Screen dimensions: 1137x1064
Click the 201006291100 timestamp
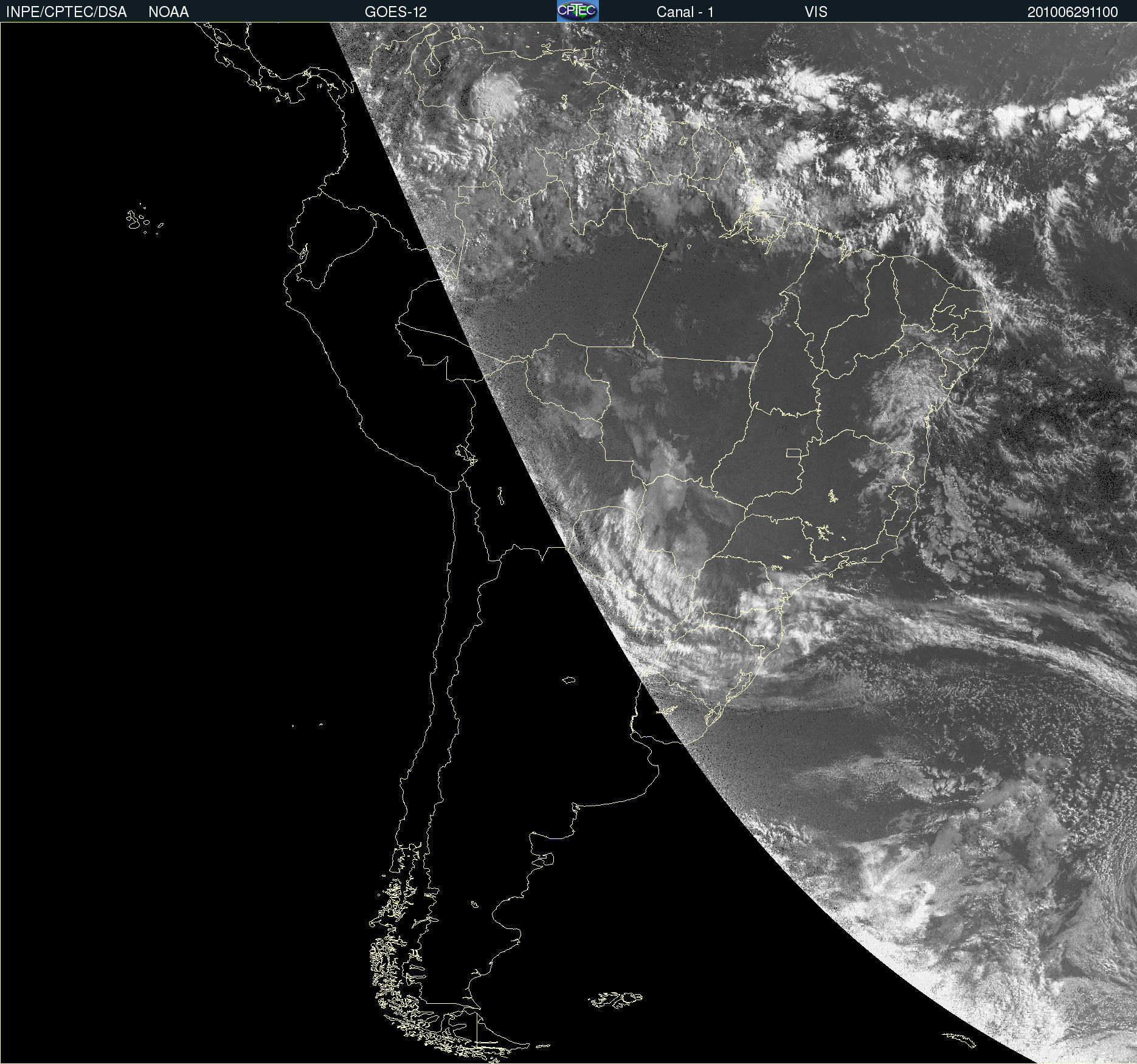point(1073,12)
